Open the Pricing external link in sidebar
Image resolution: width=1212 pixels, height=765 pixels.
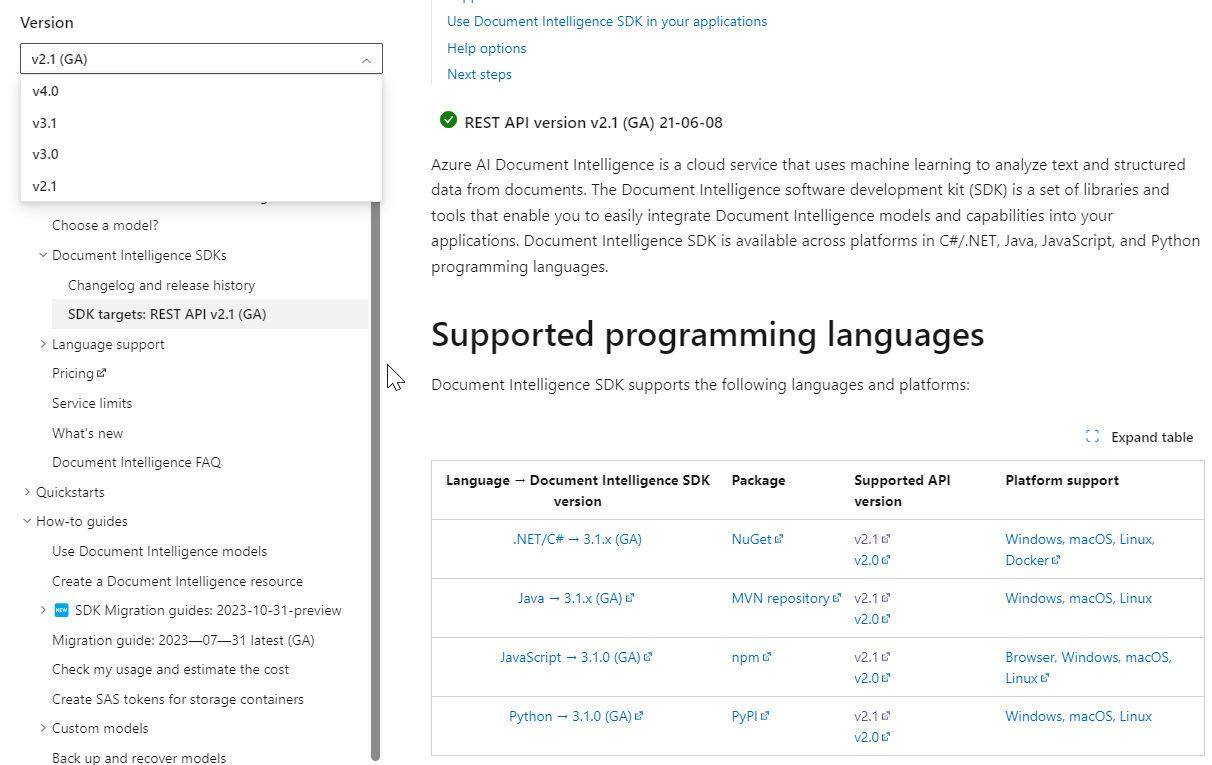79,373
